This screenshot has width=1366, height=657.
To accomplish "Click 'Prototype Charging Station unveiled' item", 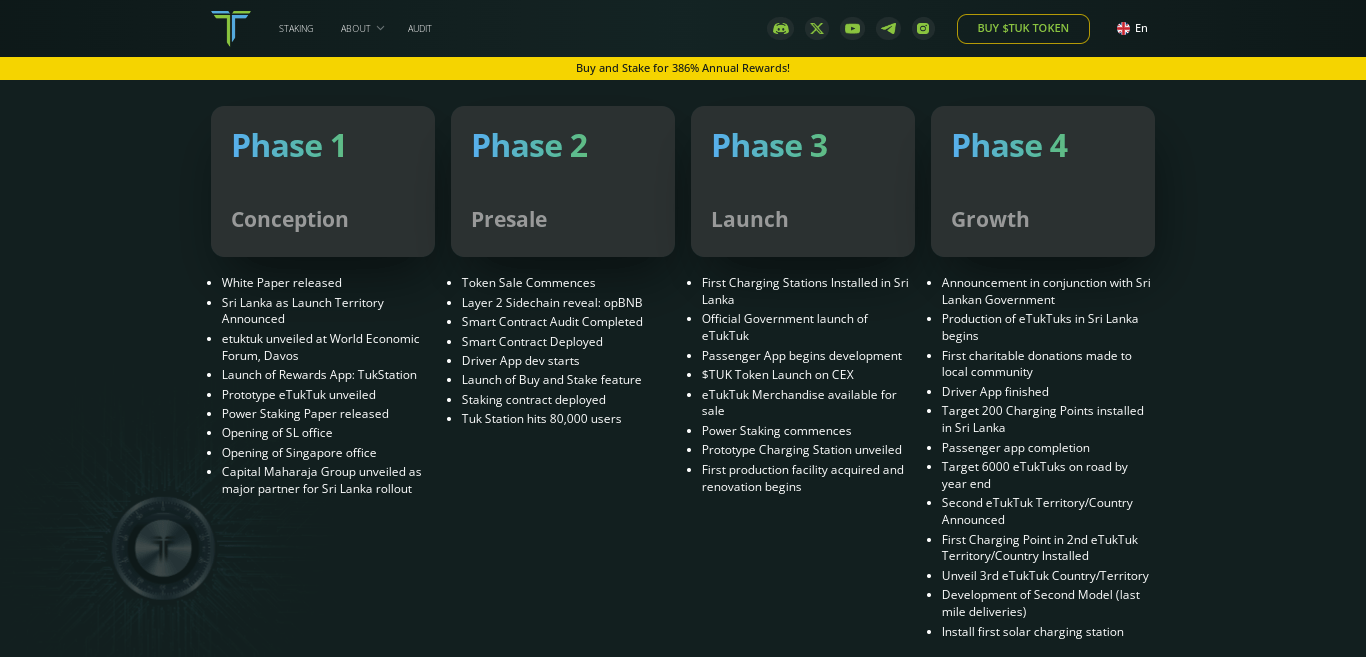I will (x=801, y=450).
